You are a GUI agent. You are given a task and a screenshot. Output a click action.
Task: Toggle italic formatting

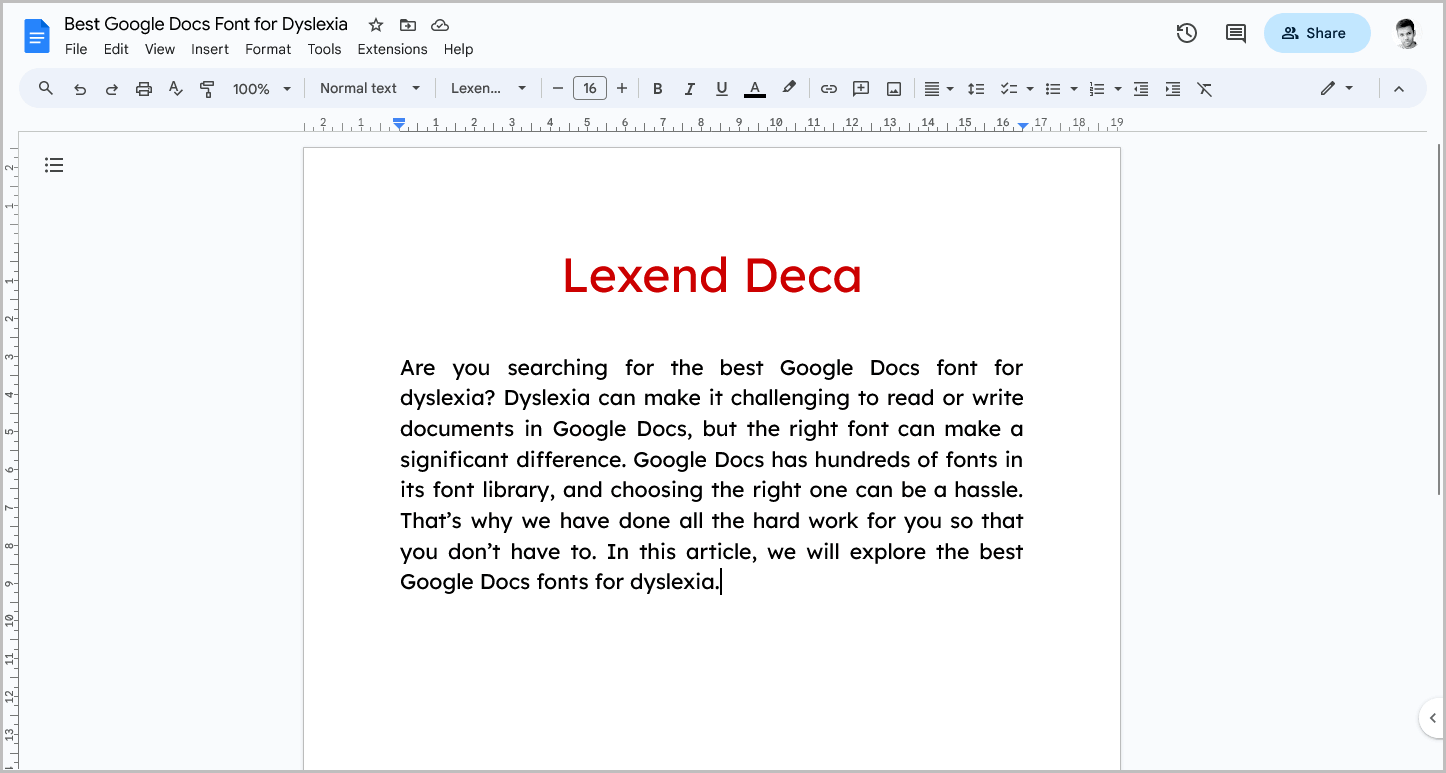point(689,89)
